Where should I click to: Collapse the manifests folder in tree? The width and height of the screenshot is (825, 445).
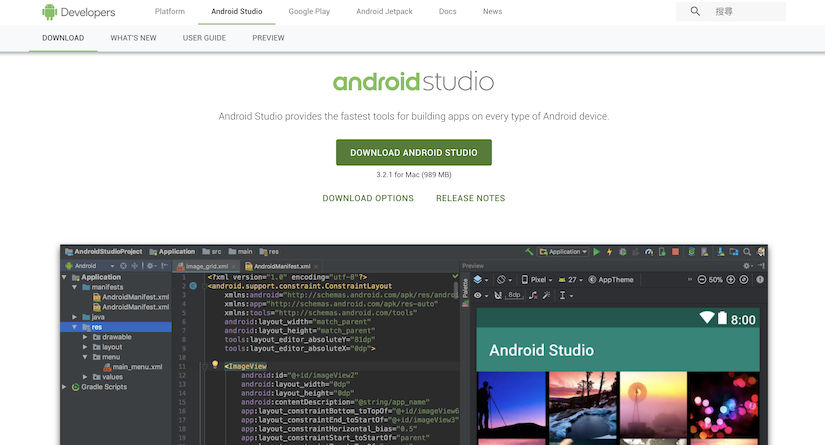click(75, 287)
